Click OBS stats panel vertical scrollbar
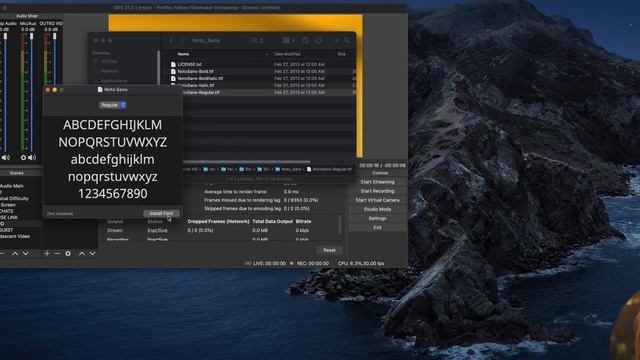640x360 pixels. coord(340,224)
